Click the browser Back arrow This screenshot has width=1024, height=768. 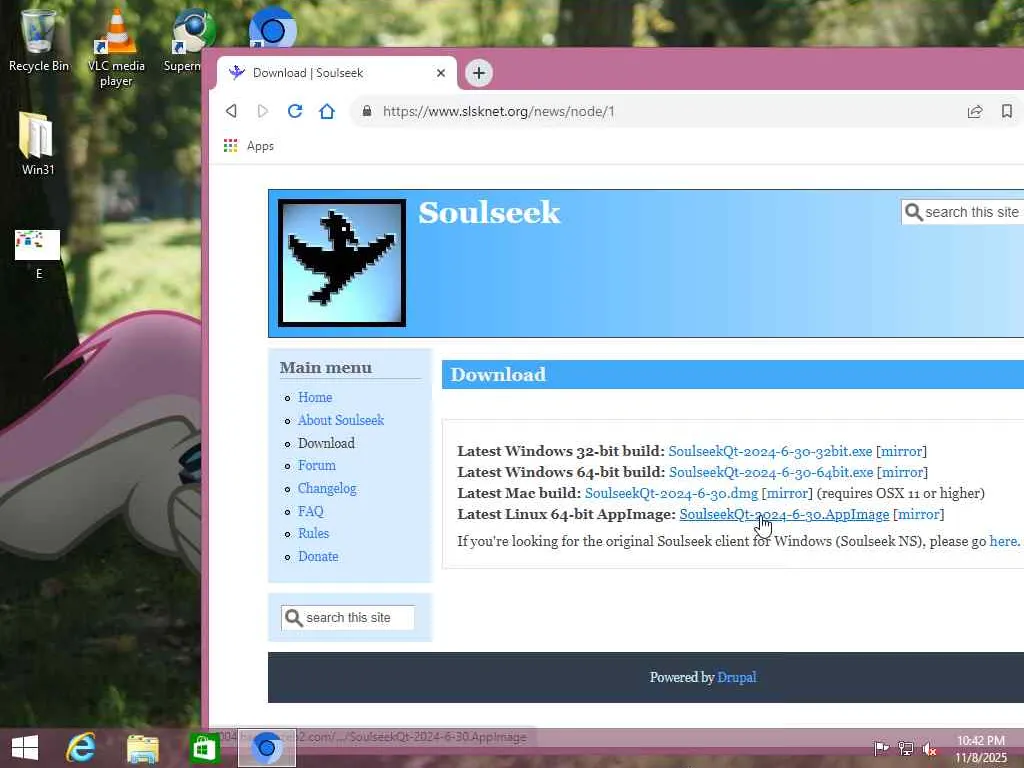pos(231,111)
